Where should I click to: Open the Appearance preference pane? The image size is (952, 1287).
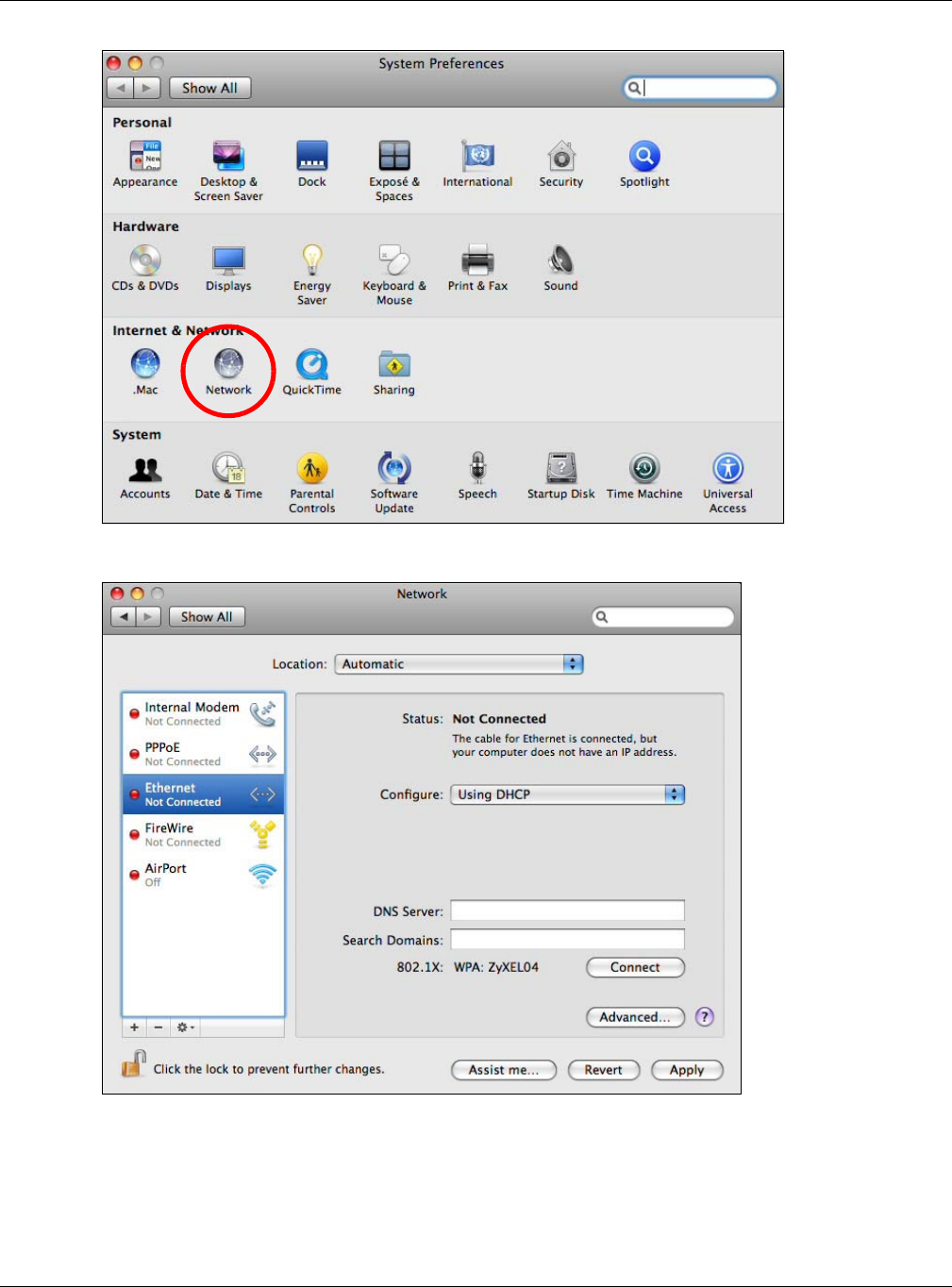tap(145, 163)
